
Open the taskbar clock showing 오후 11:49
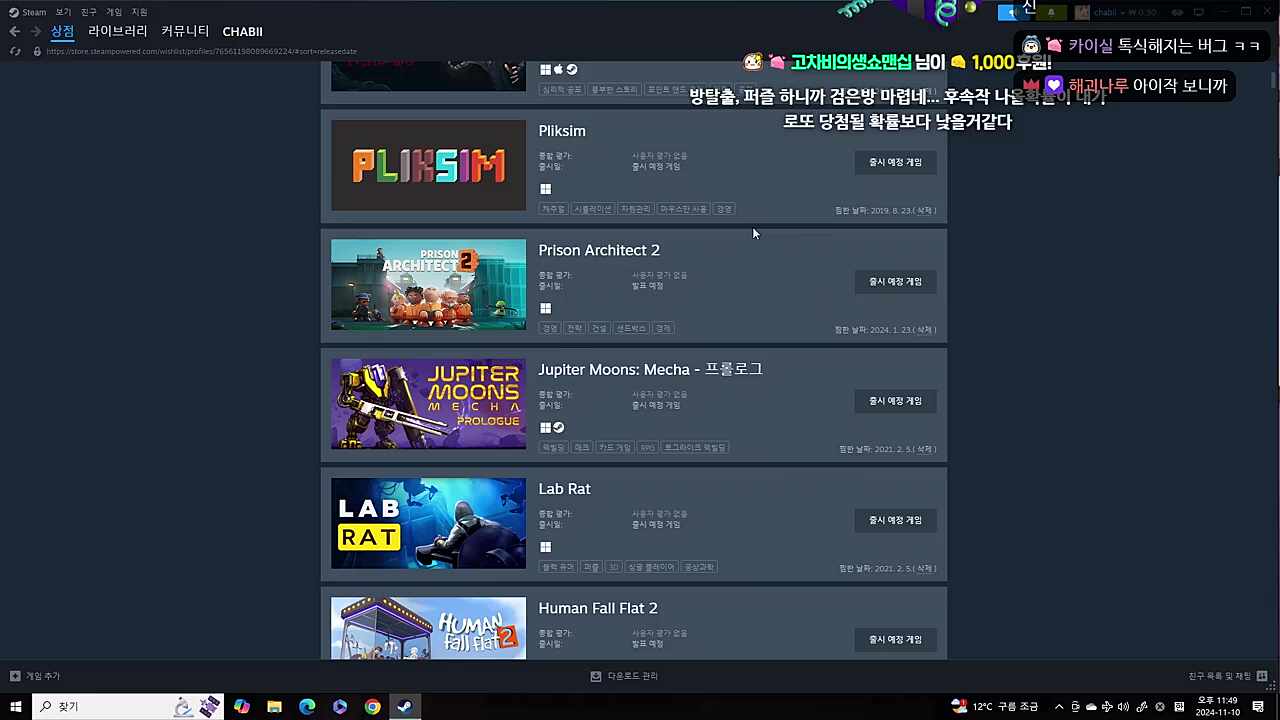pyautogui.click(x=1217, y=707)
